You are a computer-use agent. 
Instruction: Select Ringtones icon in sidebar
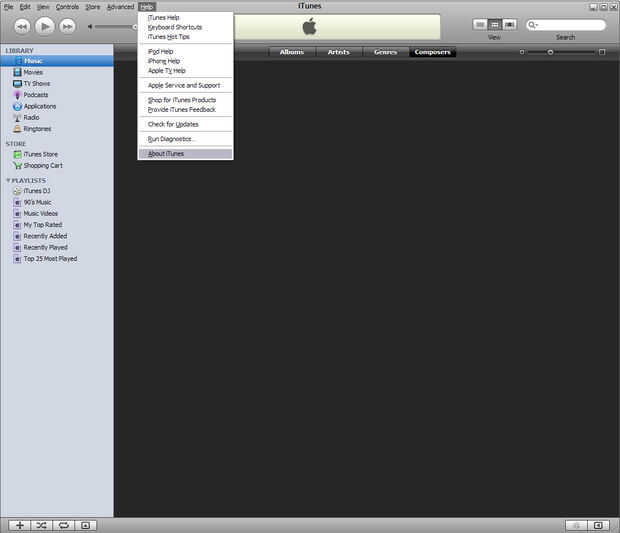pyautogui.click(x=17, y=129)
